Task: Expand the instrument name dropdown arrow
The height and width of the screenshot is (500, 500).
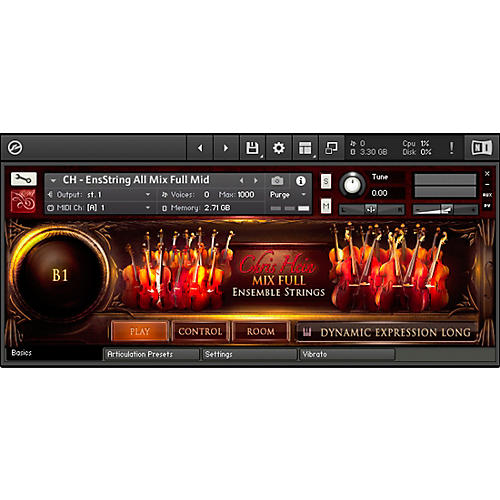Action: click(53, 181)
